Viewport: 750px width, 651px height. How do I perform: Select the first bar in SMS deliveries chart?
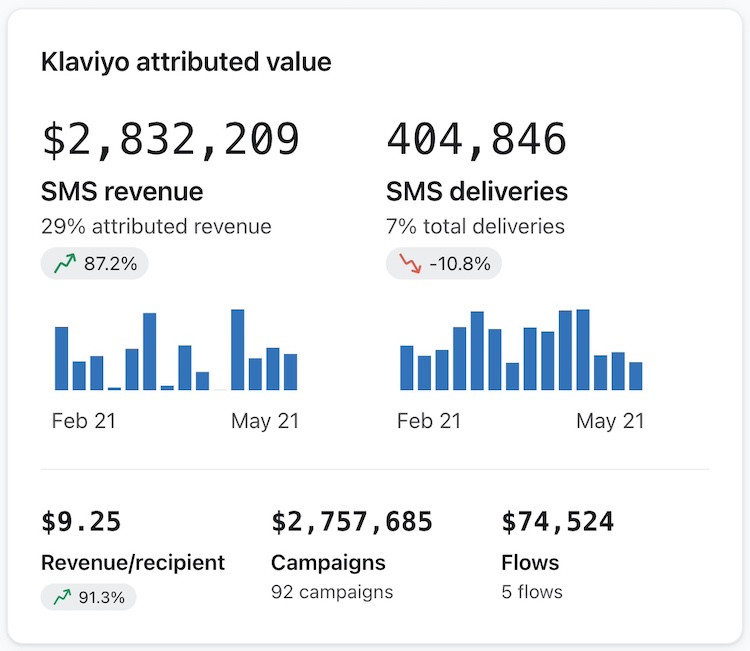[x=407, y=367]
